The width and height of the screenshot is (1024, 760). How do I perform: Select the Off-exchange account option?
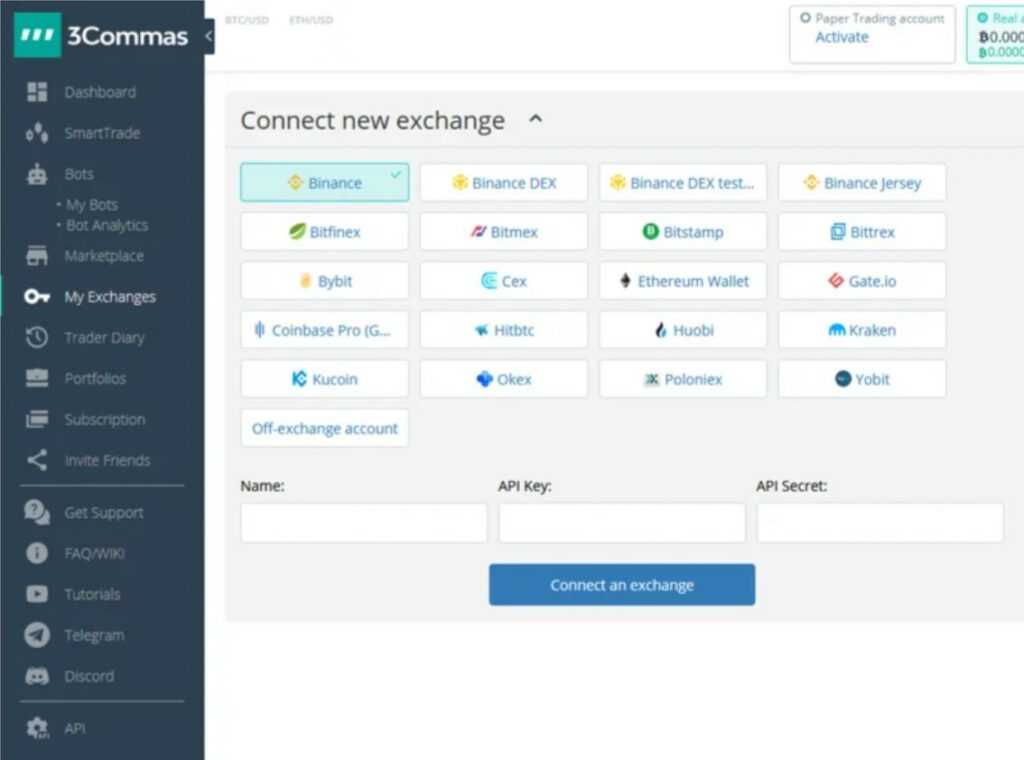point(324,427)
